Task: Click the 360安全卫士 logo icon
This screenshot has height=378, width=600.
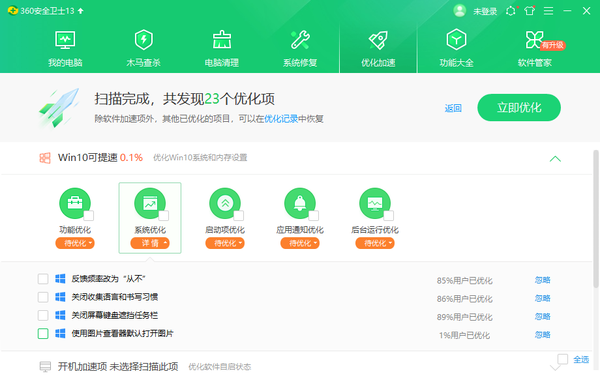Action: coord(13,11)
